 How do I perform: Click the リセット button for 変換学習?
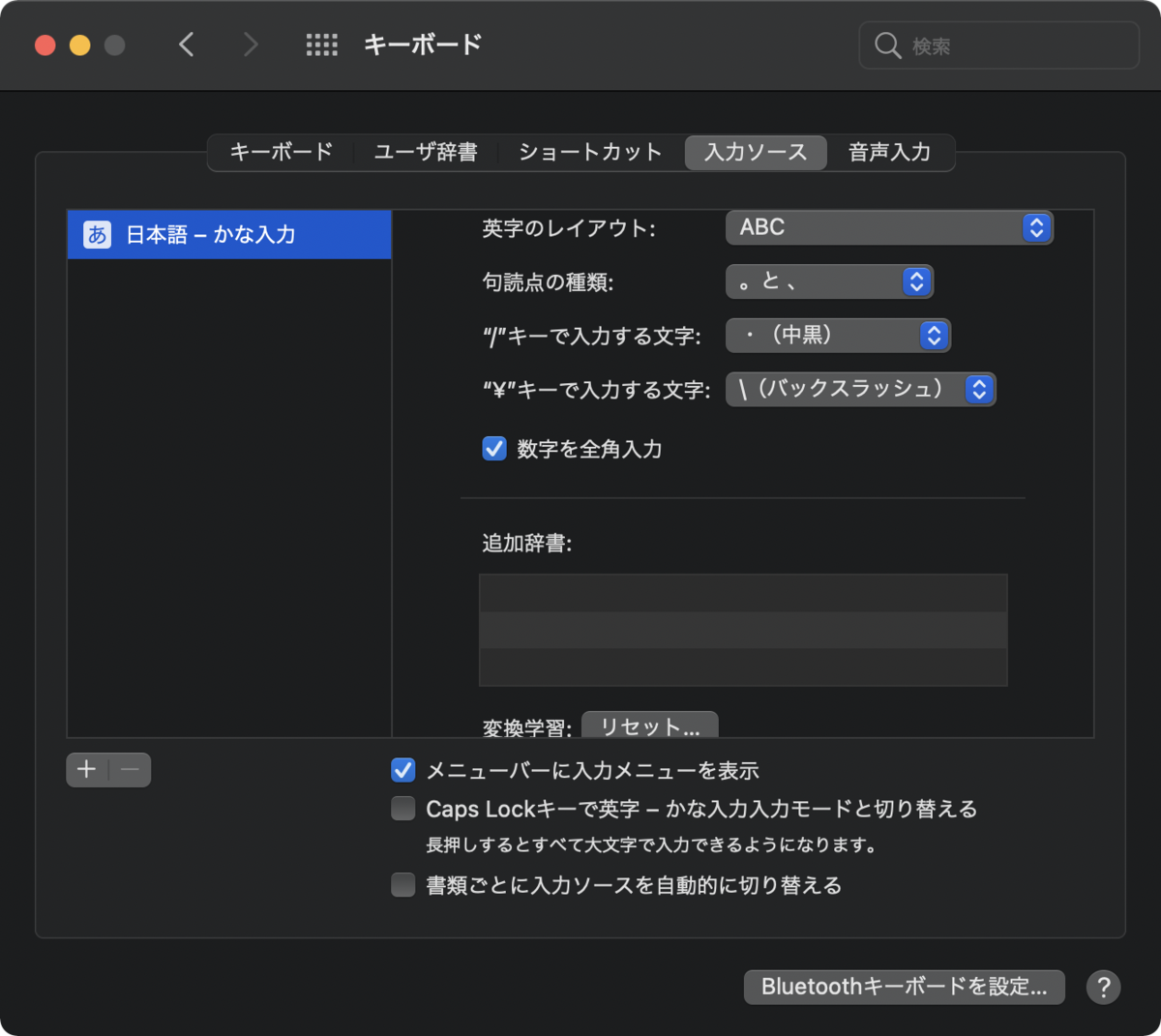[649, 725]
